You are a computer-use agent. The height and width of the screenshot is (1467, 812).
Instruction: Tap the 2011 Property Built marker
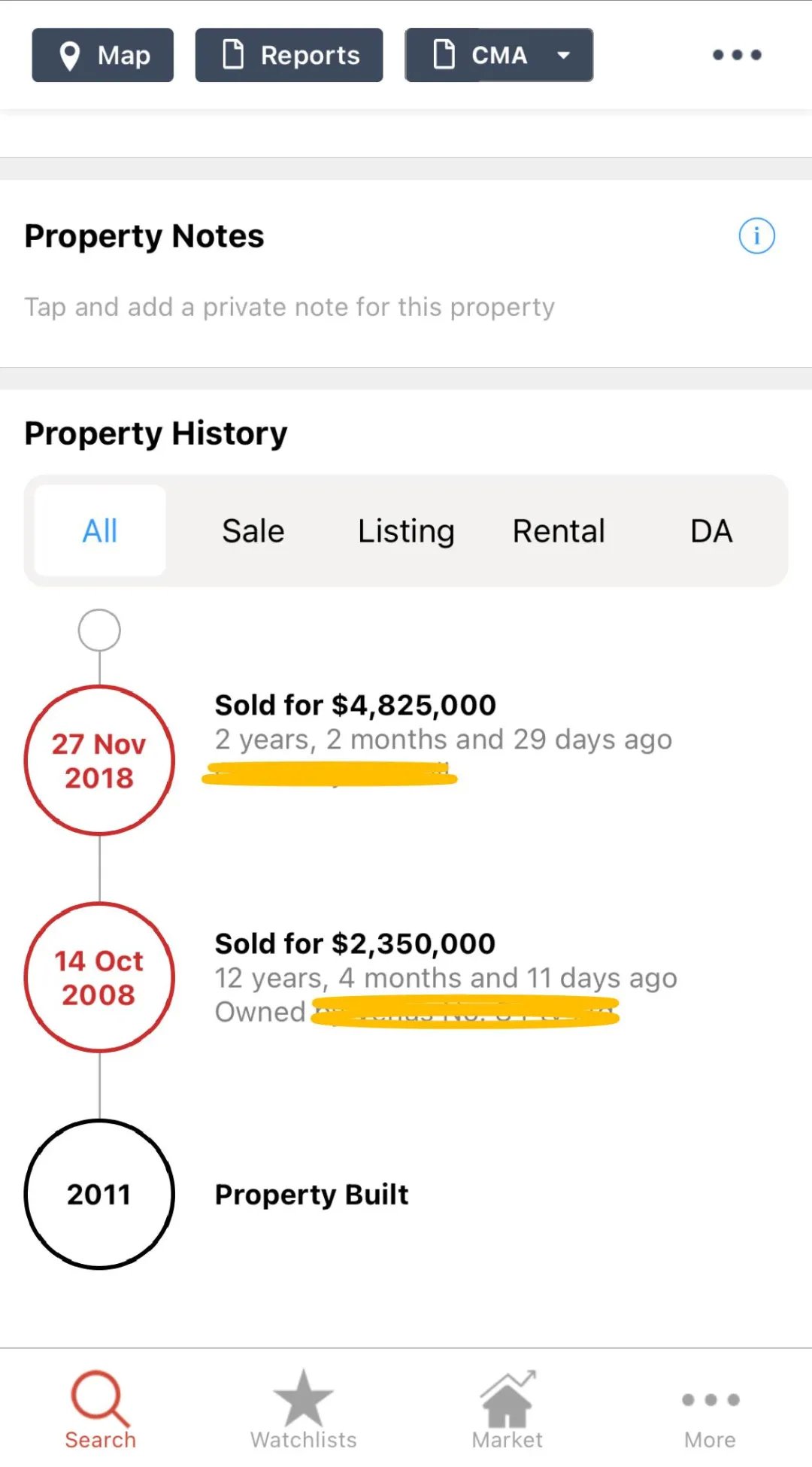point(99,1194)
